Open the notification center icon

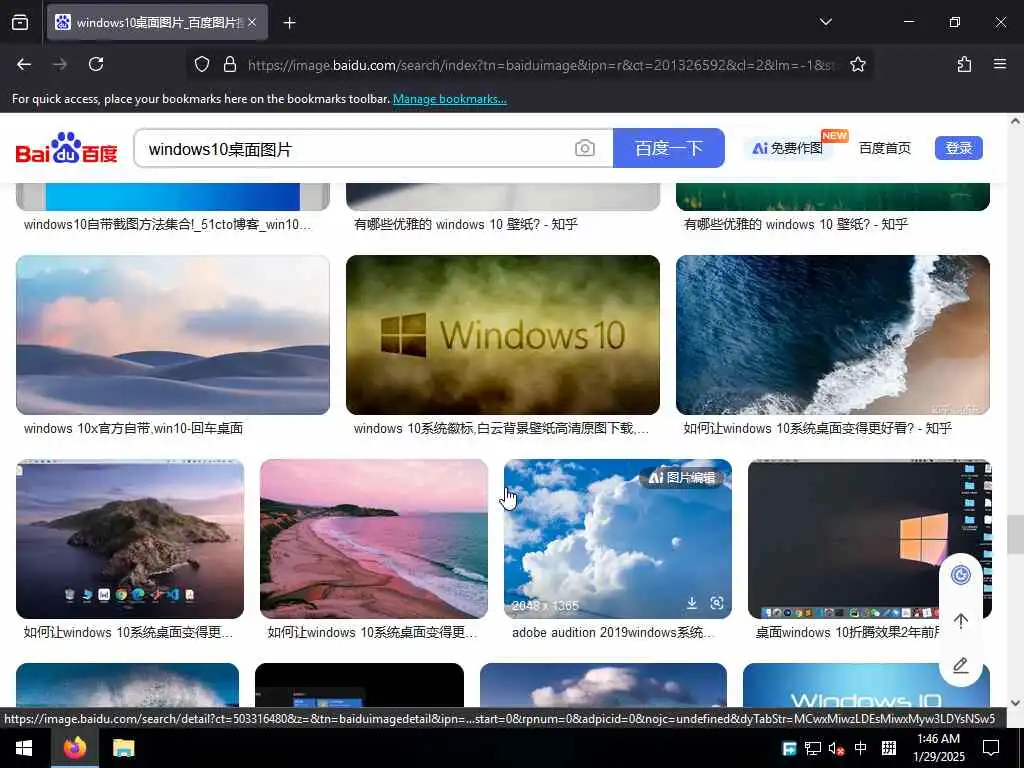[x=991, y=748]
